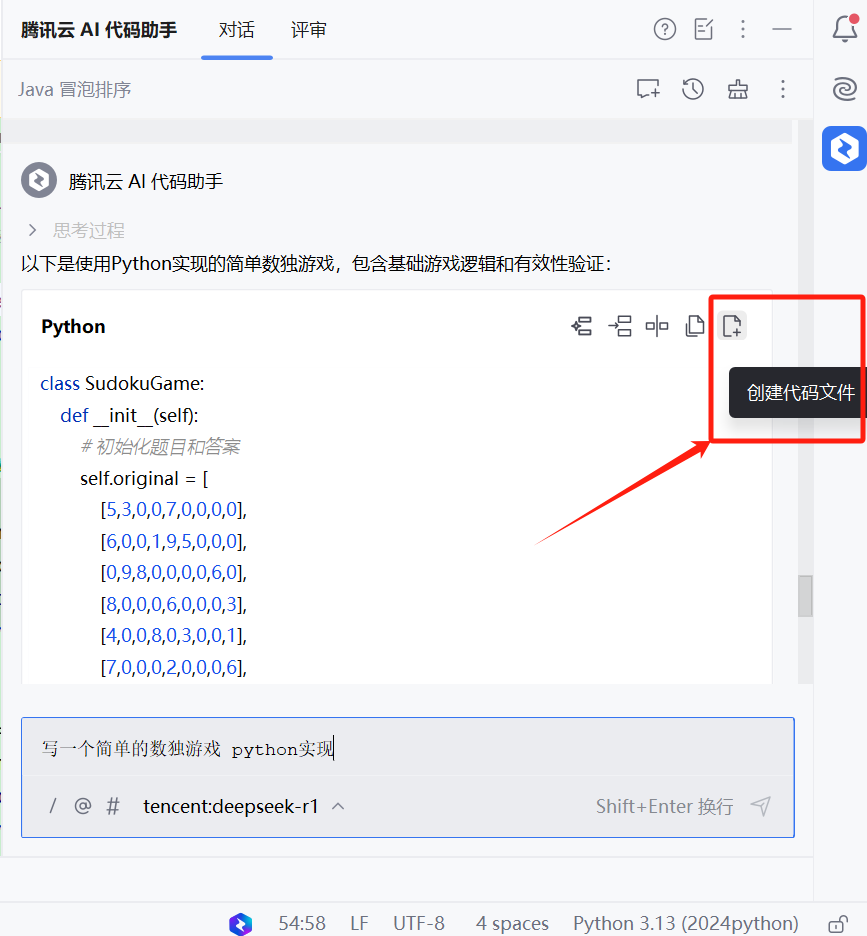This screenshot has height=936, width=867.
Task: Click the @ mention shortcut
Action: pos(82,806)
